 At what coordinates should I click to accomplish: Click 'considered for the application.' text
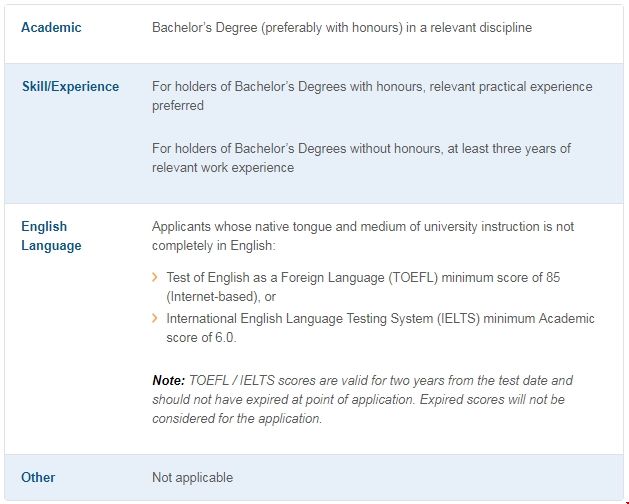pos(237,419)
